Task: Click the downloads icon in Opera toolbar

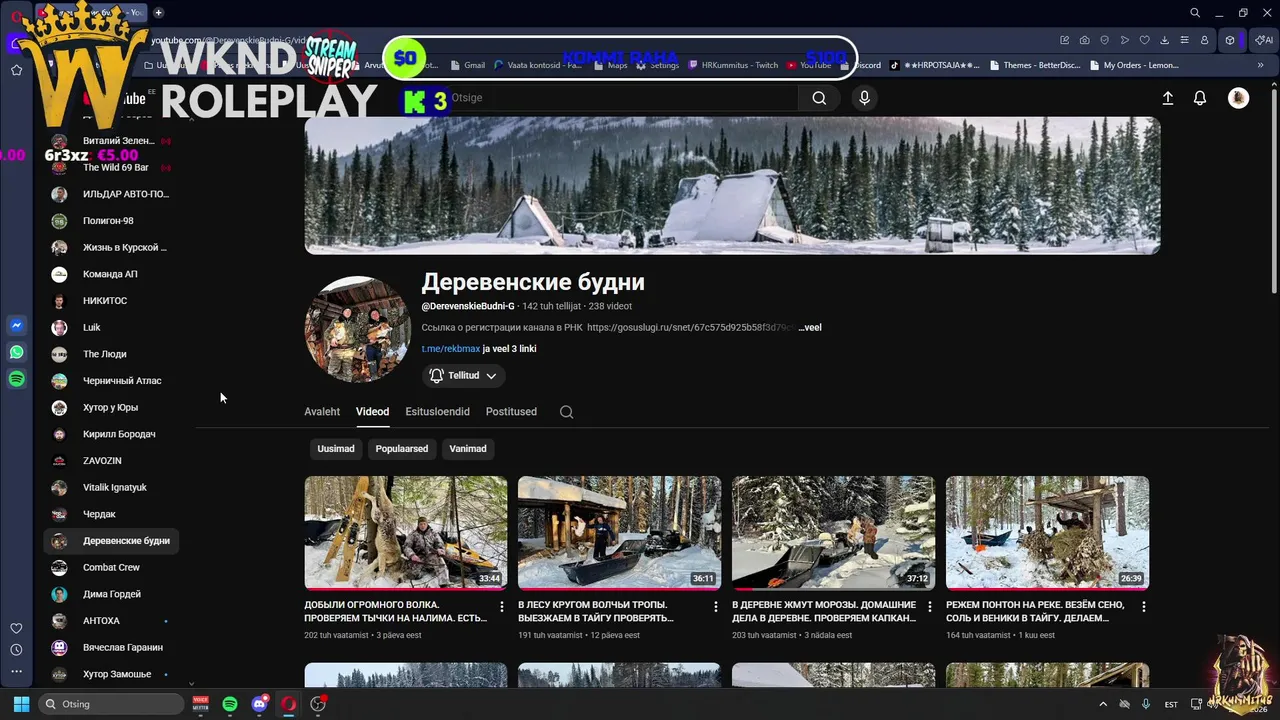Action: click(1165, 40)
